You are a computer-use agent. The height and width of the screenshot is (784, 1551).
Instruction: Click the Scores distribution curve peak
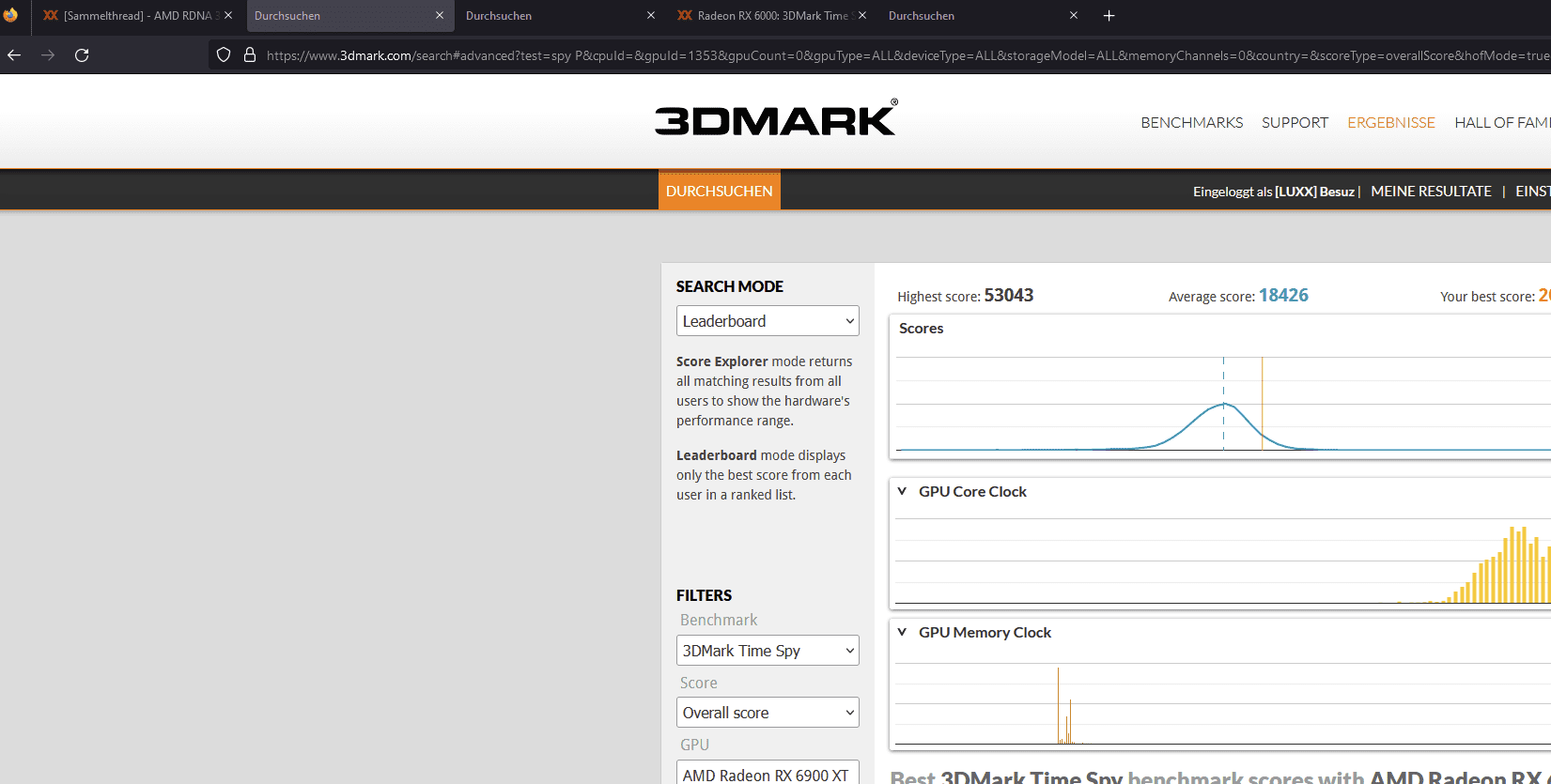(x=1223, y=405)
